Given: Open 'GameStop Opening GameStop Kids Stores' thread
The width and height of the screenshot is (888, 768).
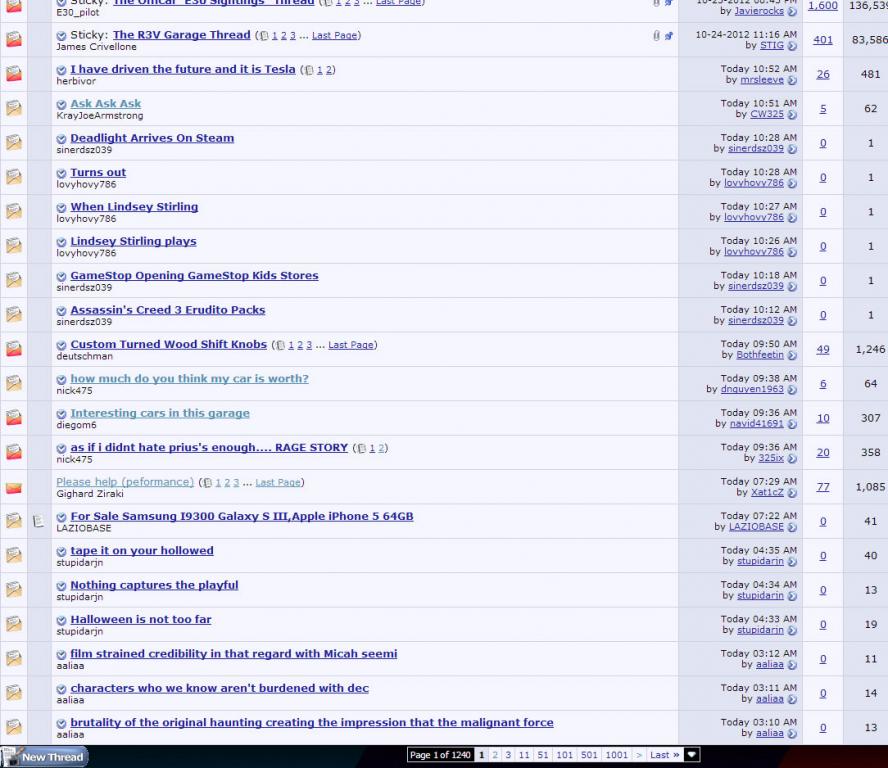Looking at the screenshot, I should click(194, 276).
